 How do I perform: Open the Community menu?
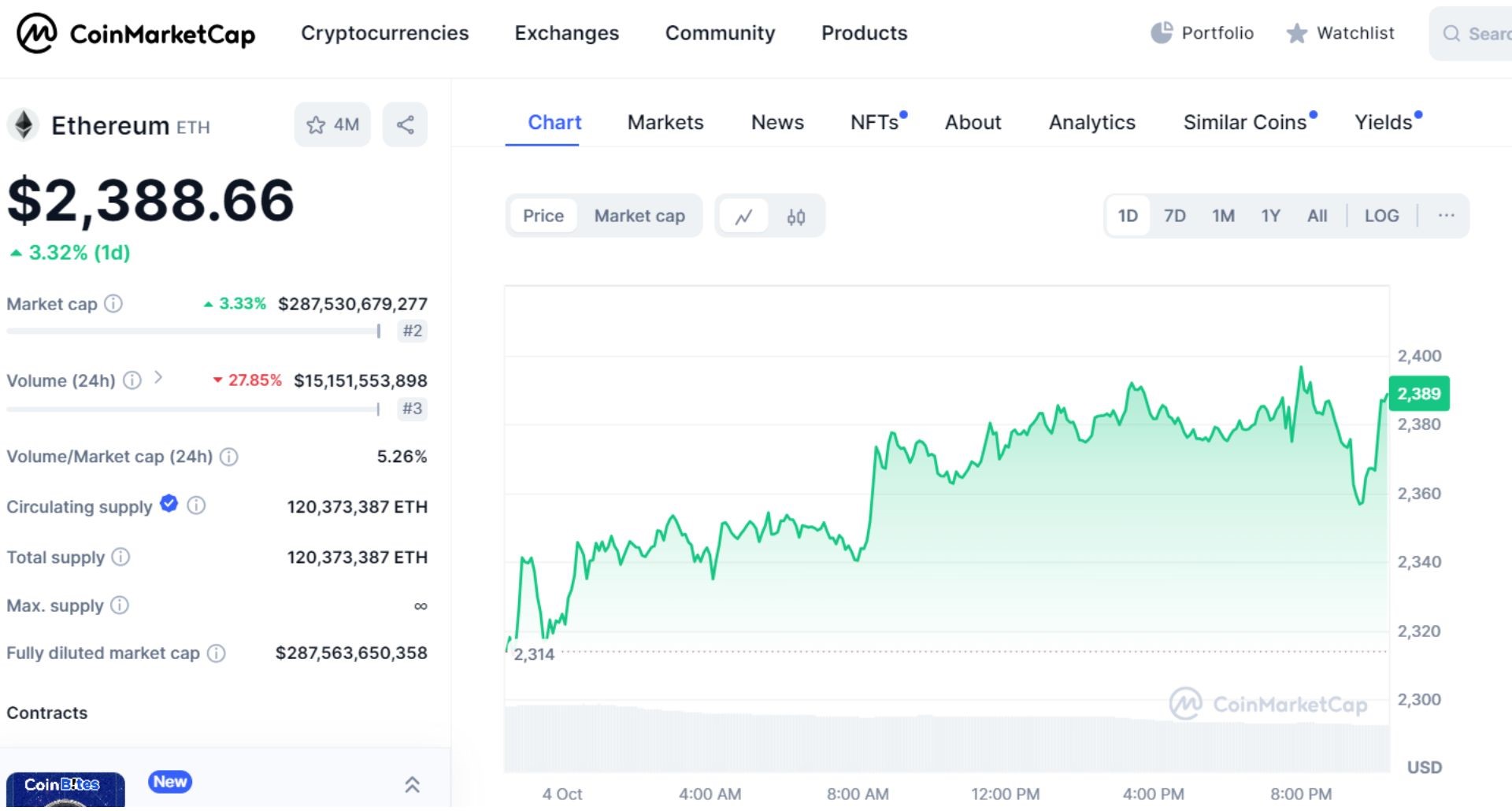(x=720, y=33)
